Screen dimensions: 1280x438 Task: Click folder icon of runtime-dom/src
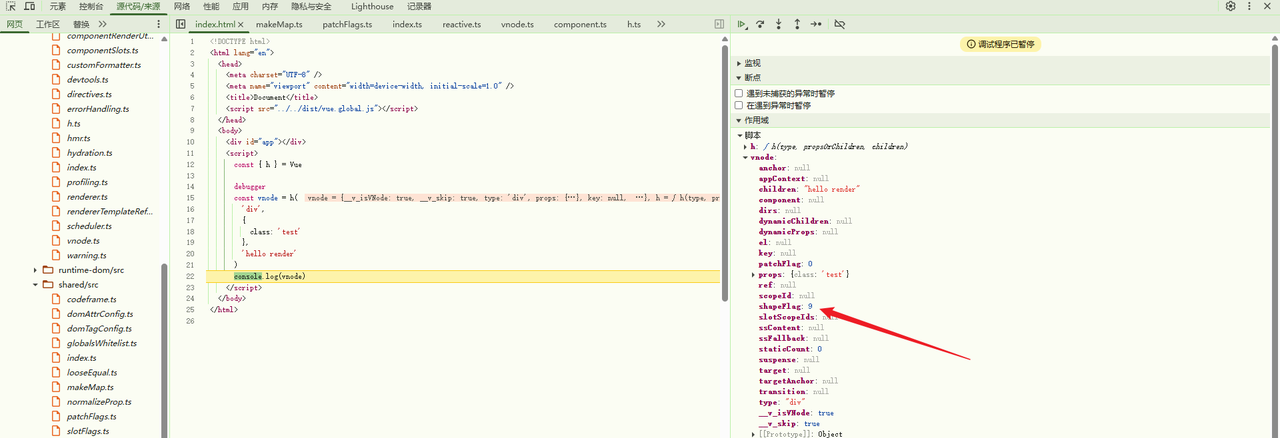pos(47,270)
